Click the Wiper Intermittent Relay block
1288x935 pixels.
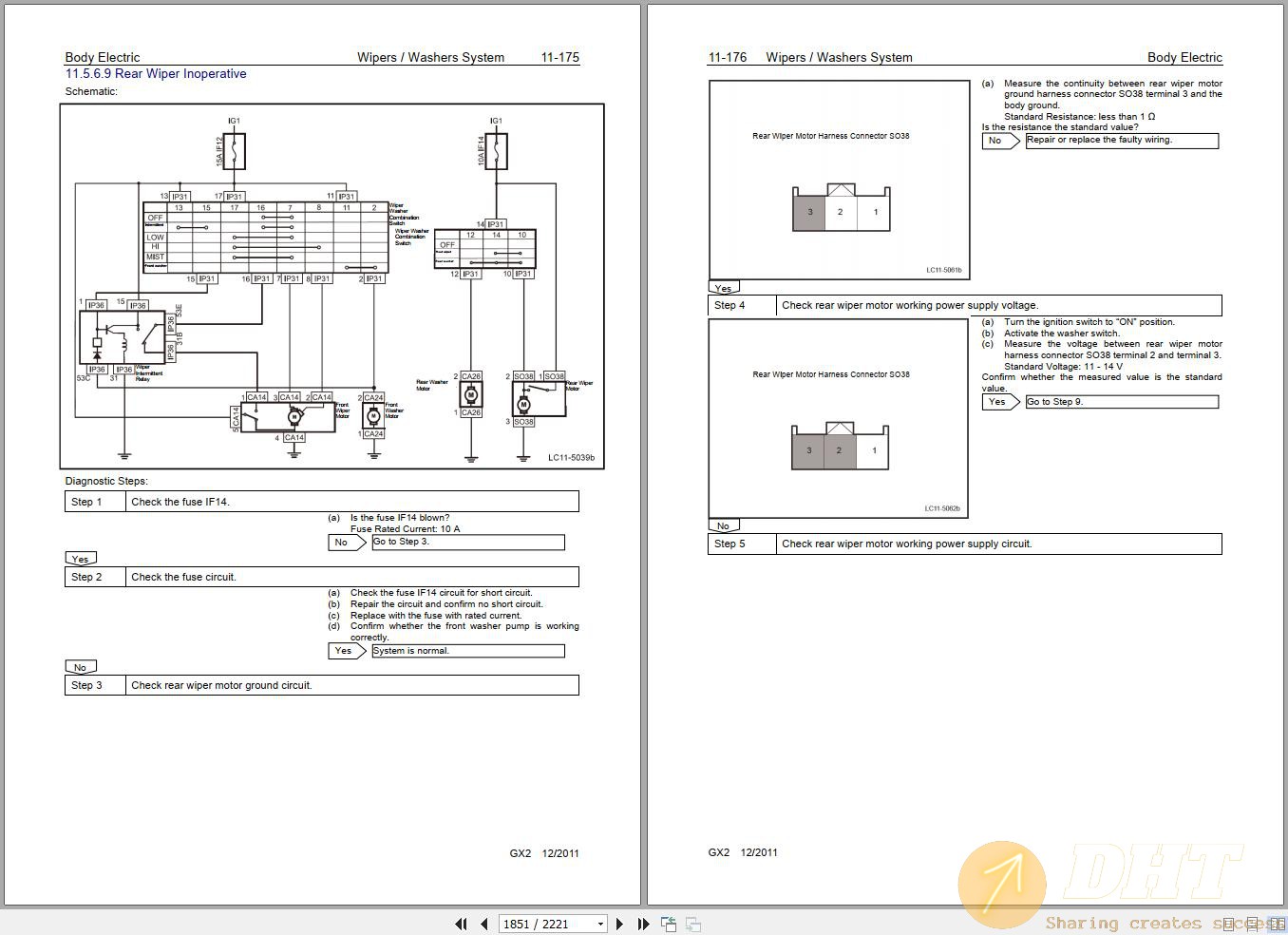(x=122, y=337)
